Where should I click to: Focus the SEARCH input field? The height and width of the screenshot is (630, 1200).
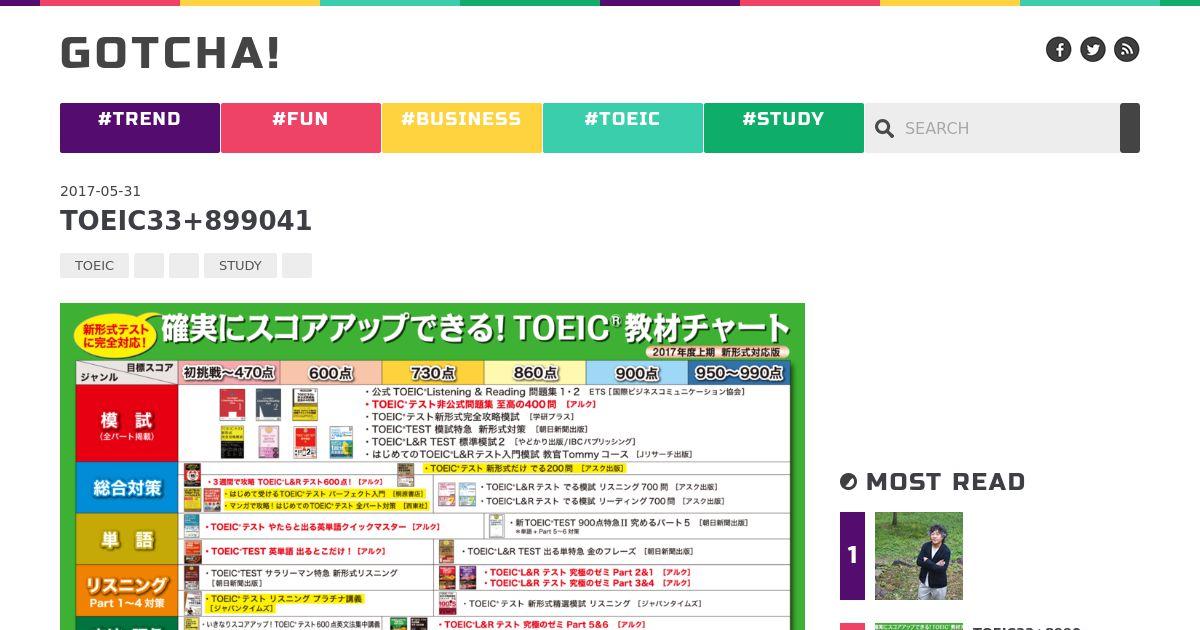click(1008, 128)
